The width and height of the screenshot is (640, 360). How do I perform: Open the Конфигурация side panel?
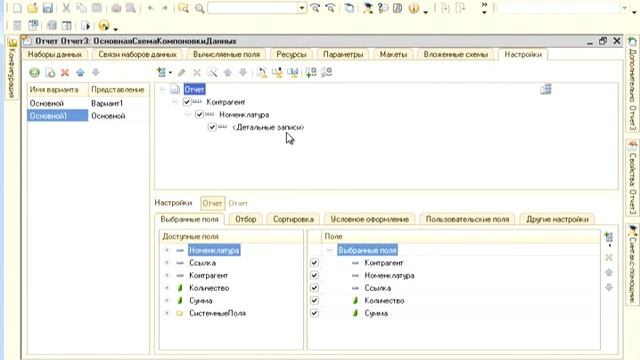(x=12, y=69)
